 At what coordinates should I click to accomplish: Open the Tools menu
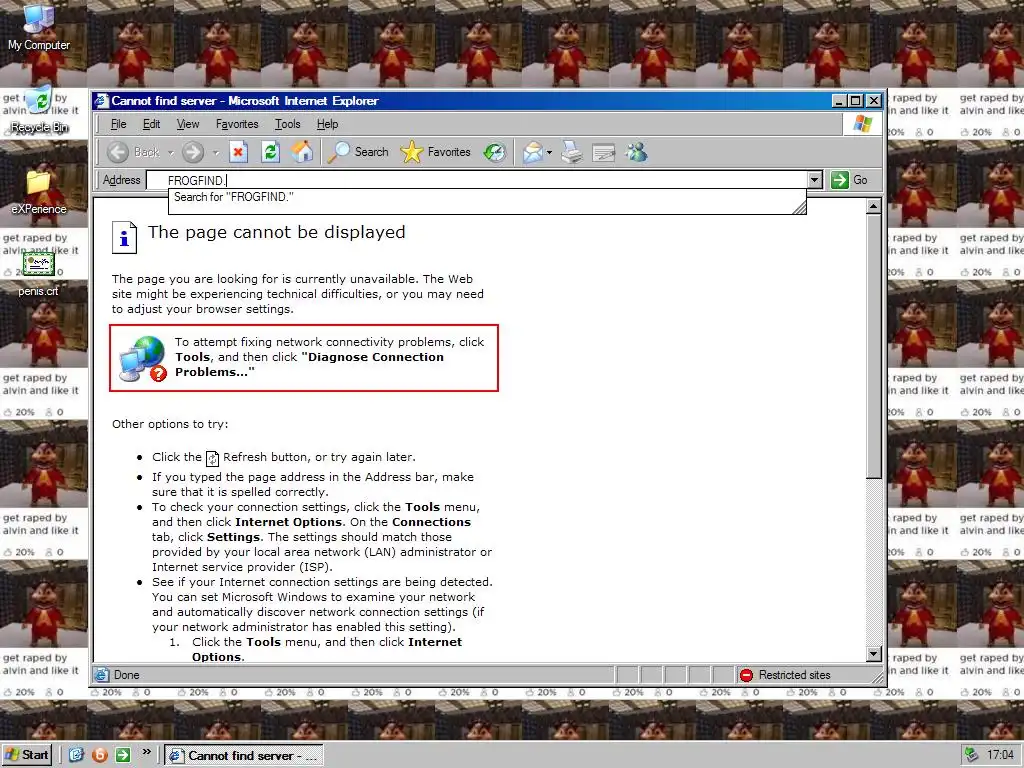click(287, 124)
